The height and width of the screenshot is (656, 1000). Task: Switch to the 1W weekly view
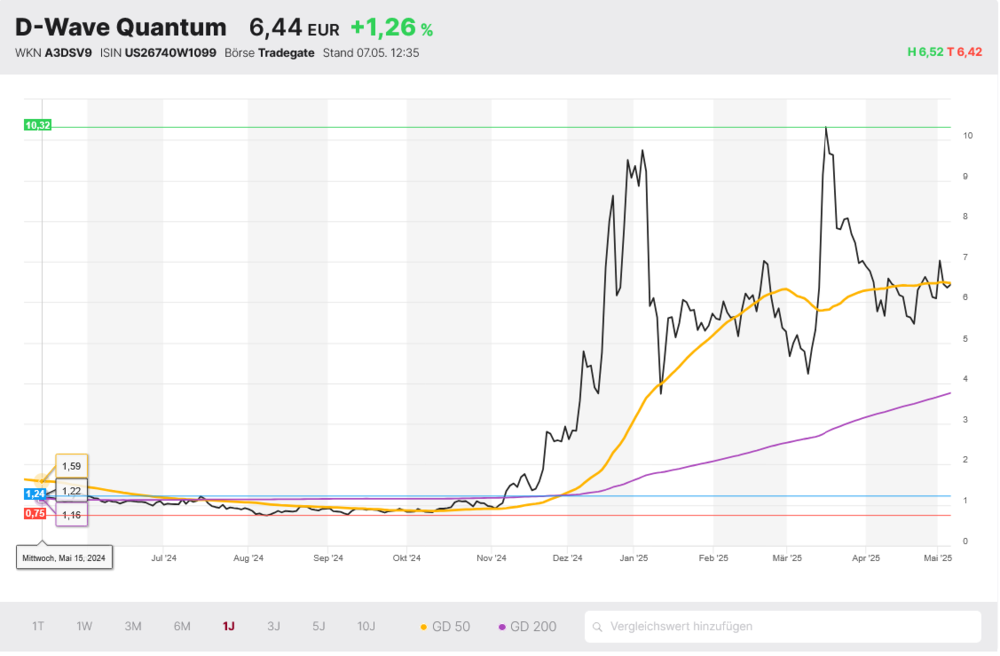(x=84, y=626)
